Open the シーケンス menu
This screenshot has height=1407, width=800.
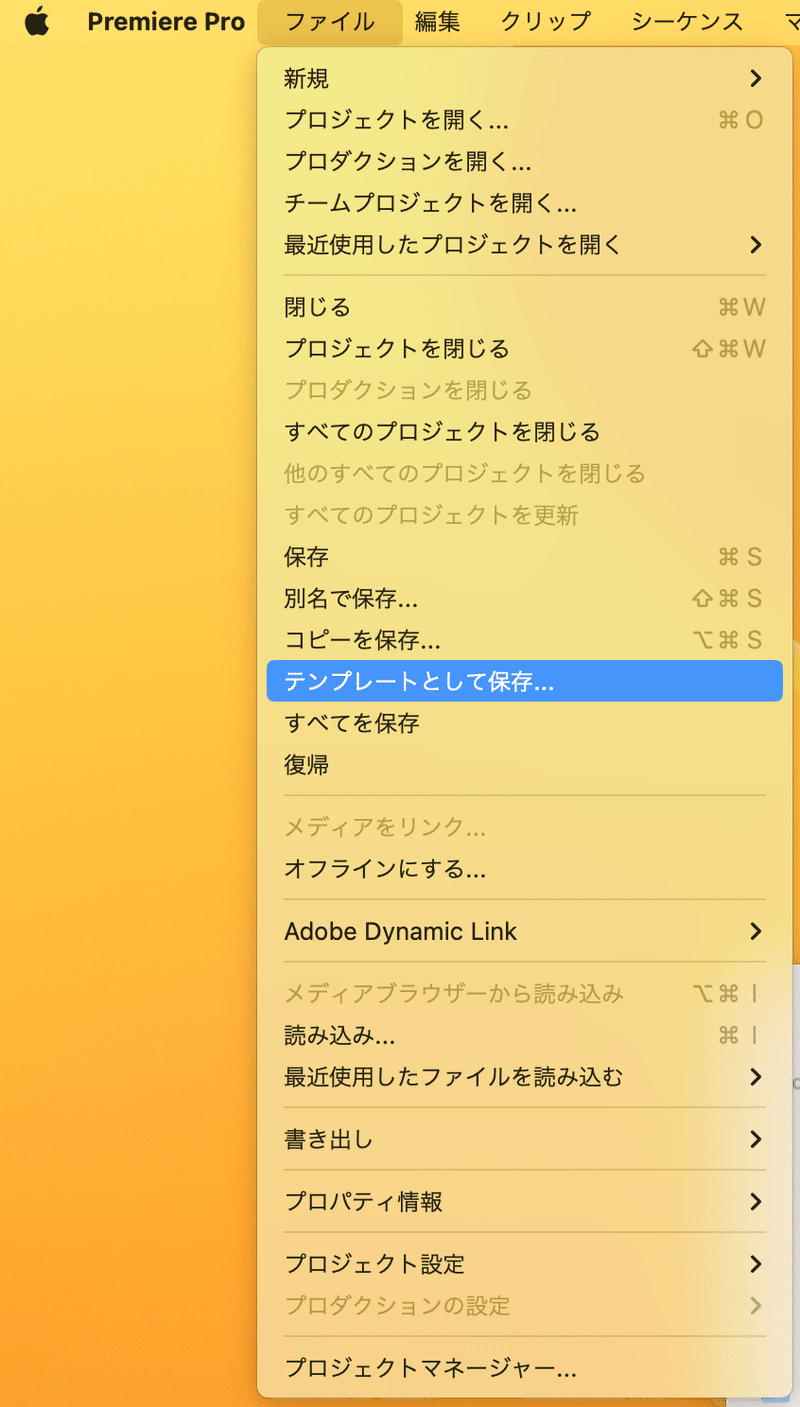687,21
